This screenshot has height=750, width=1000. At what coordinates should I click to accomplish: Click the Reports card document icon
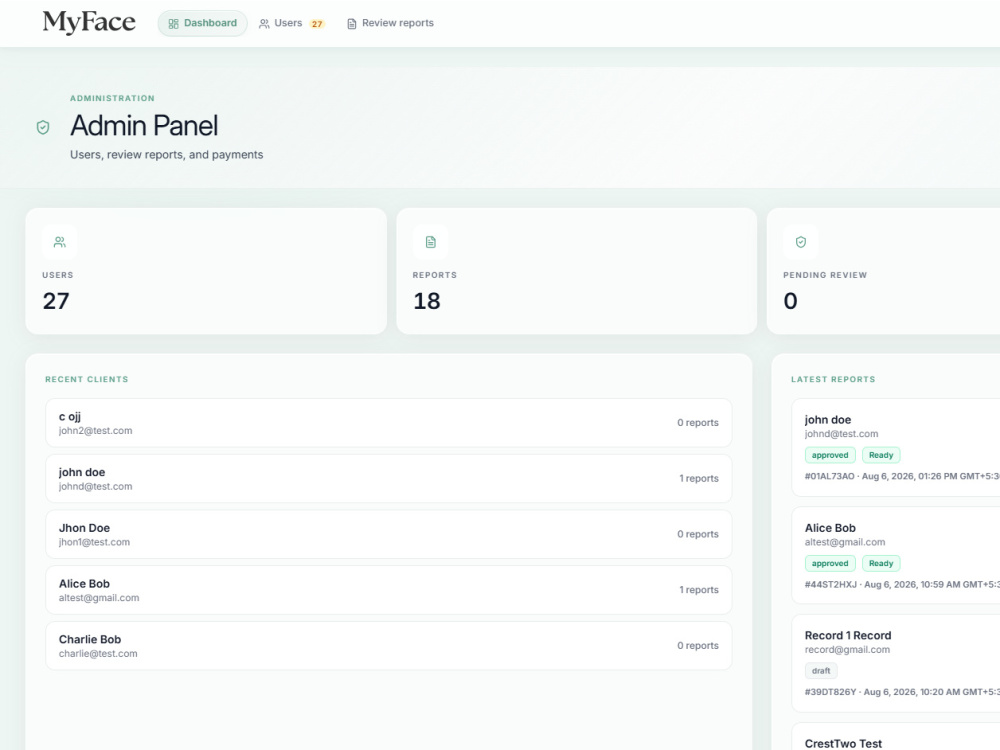click(430, 242)
